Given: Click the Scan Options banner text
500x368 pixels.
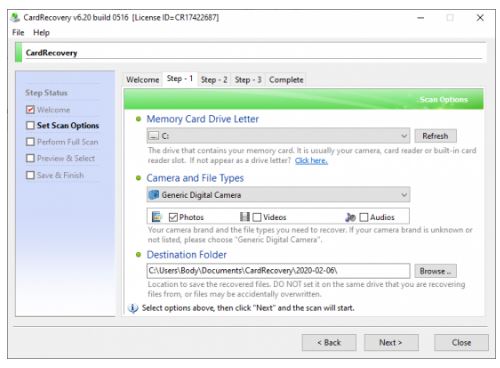Looking at the screenshot, I should click(x=444, y=99).
